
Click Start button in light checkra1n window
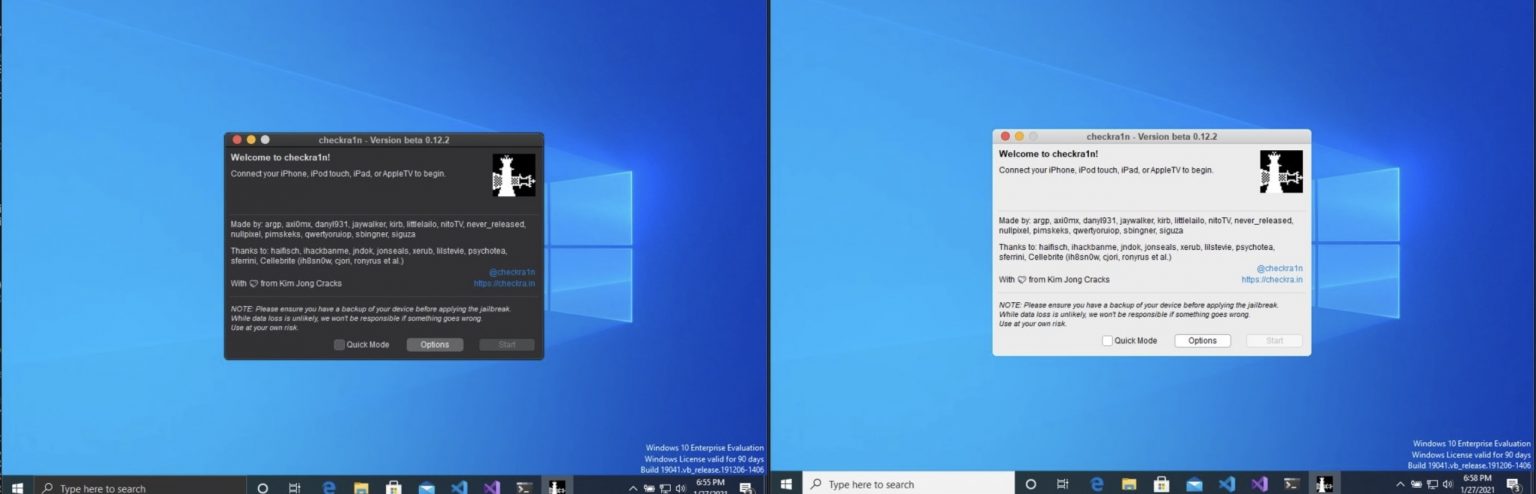1274,341
